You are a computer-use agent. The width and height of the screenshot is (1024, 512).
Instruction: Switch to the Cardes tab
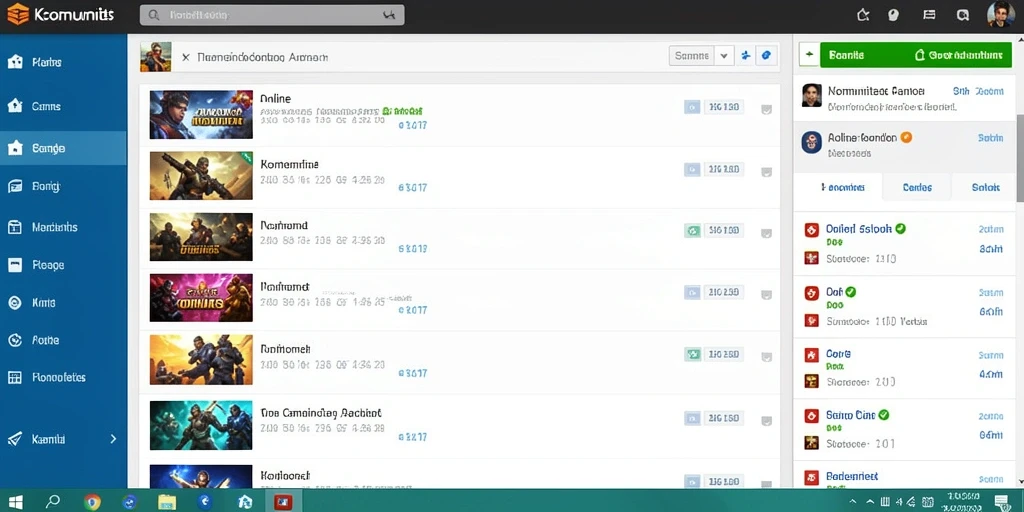coord(917,187)
